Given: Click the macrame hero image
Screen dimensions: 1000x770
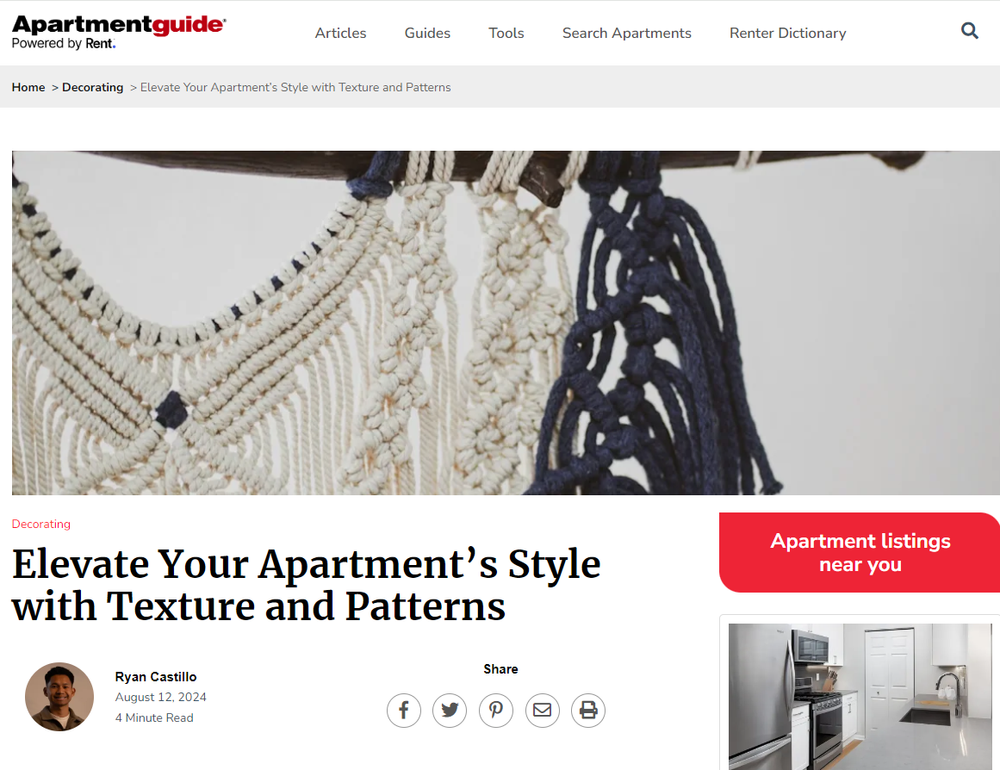Looking at the screenshot, I should point(506,323).
